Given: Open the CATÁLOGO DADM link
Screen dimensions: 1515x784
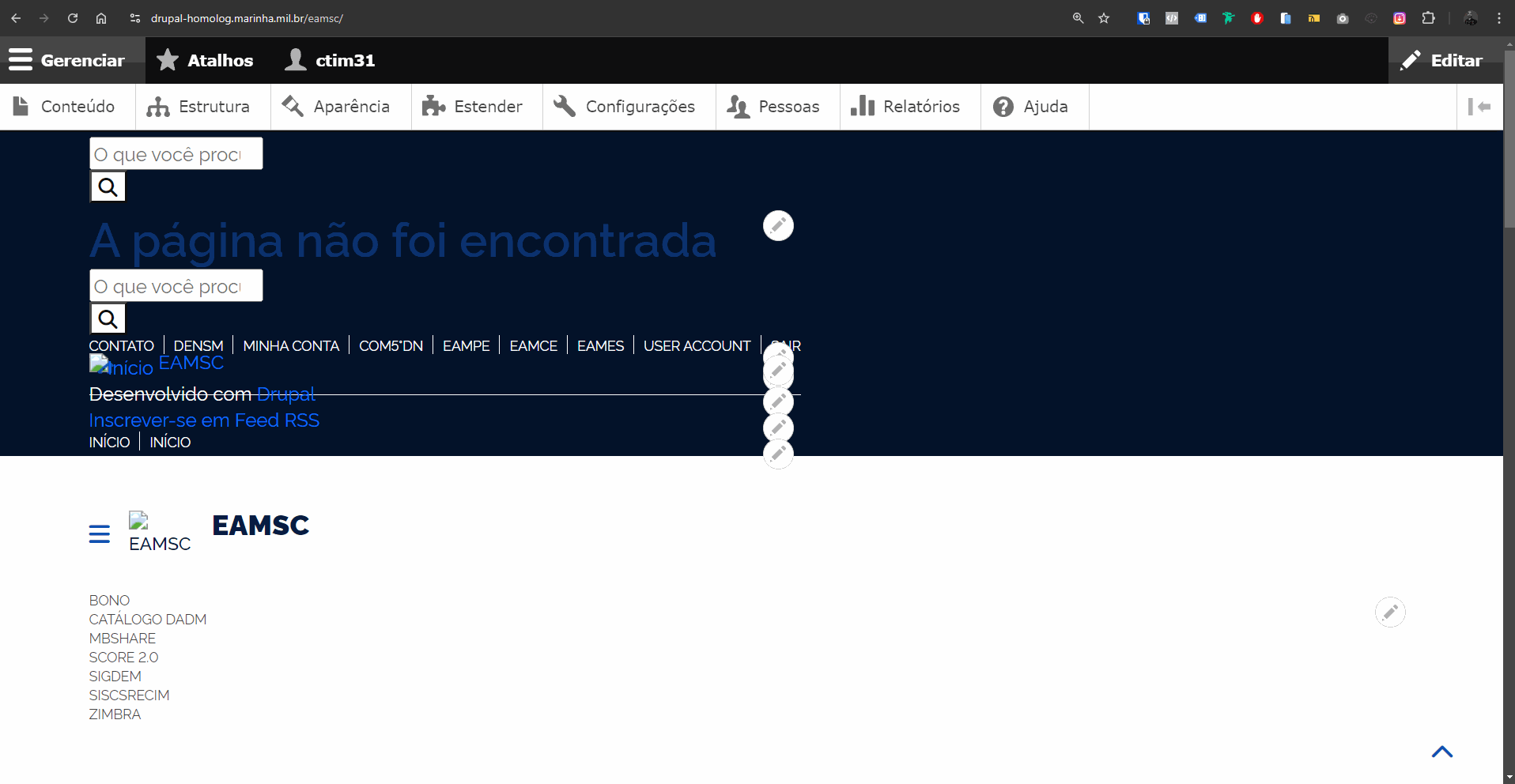Looking at the screenshot, I should coord(147,619).
